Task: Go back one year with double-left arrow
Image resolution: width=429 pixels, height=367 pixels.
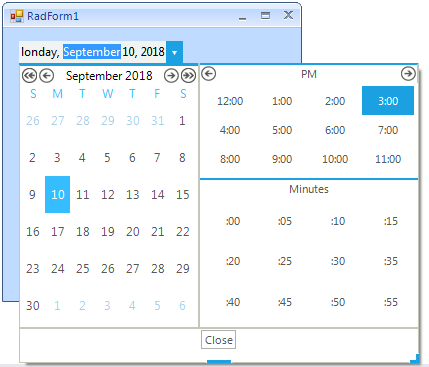Action: (x=29, y=76)
